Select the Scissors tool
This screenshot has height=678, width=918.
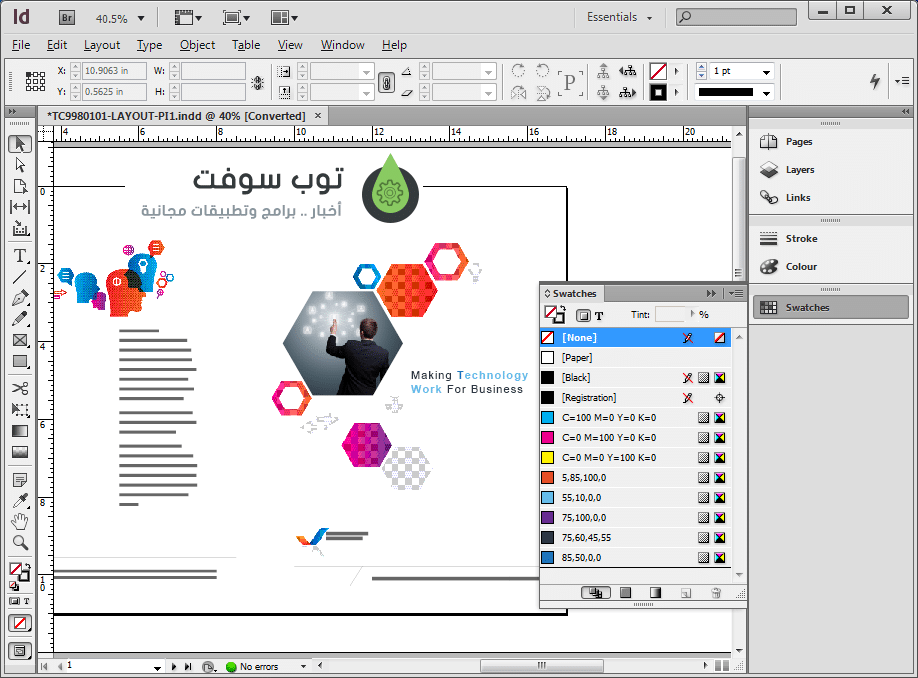pos(20,389)
